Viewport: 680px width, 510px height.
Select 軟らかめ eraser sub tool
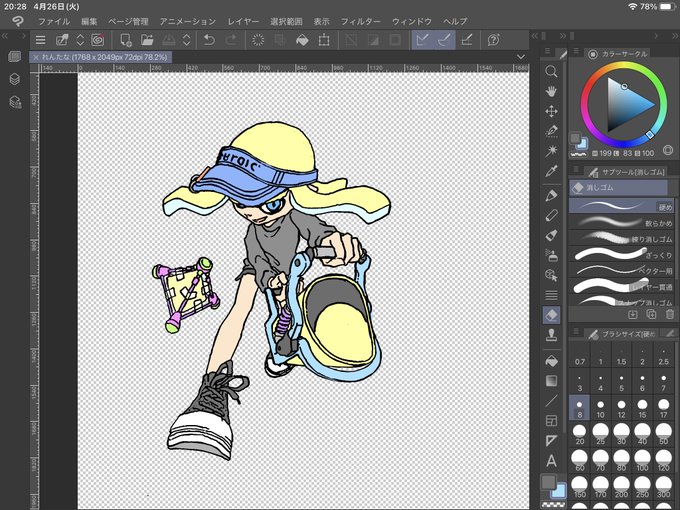pyautogui.click(x=621, y=222)
